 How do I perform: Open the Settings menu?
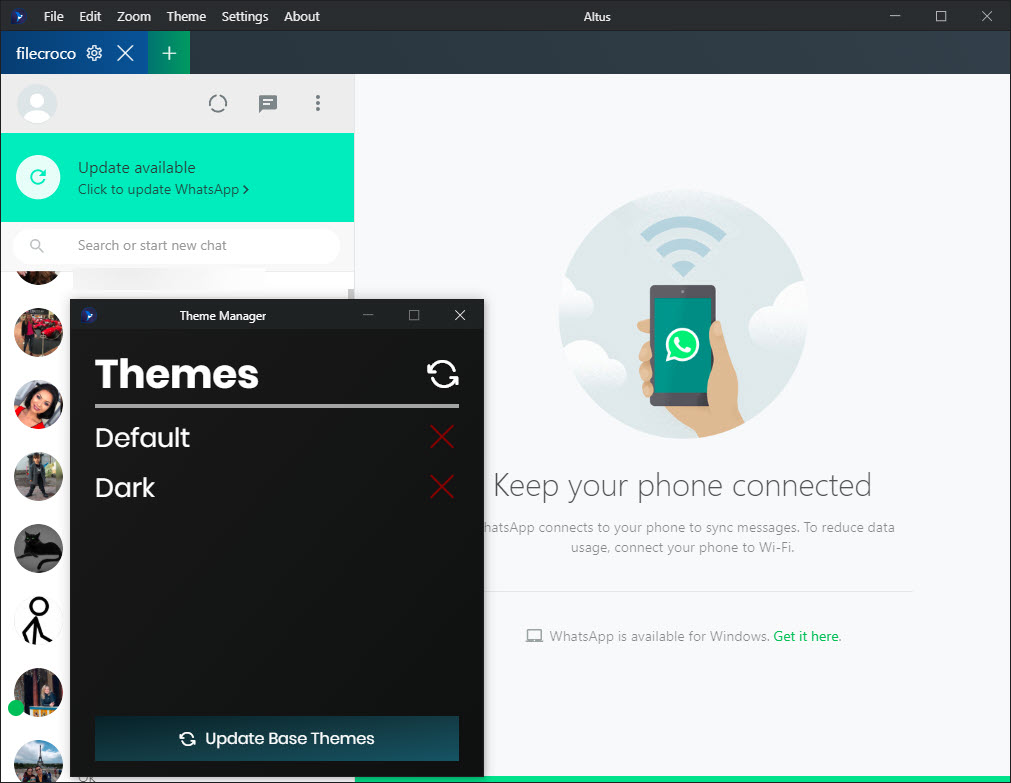tap(244, 16)
